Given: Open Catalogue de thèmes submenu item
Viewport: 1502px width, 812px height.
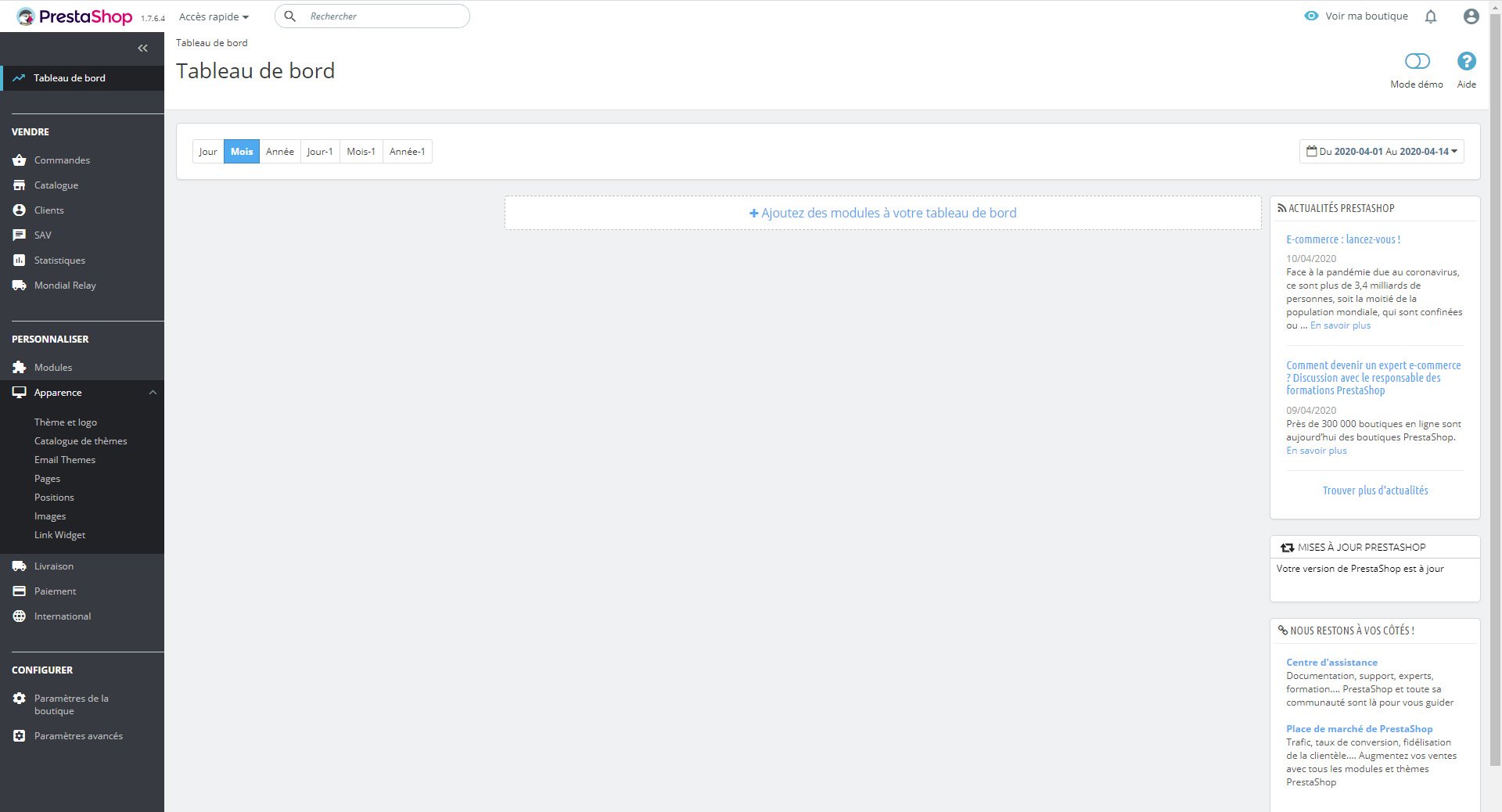Looking at the screenshot, I should [x=81, y=441].
